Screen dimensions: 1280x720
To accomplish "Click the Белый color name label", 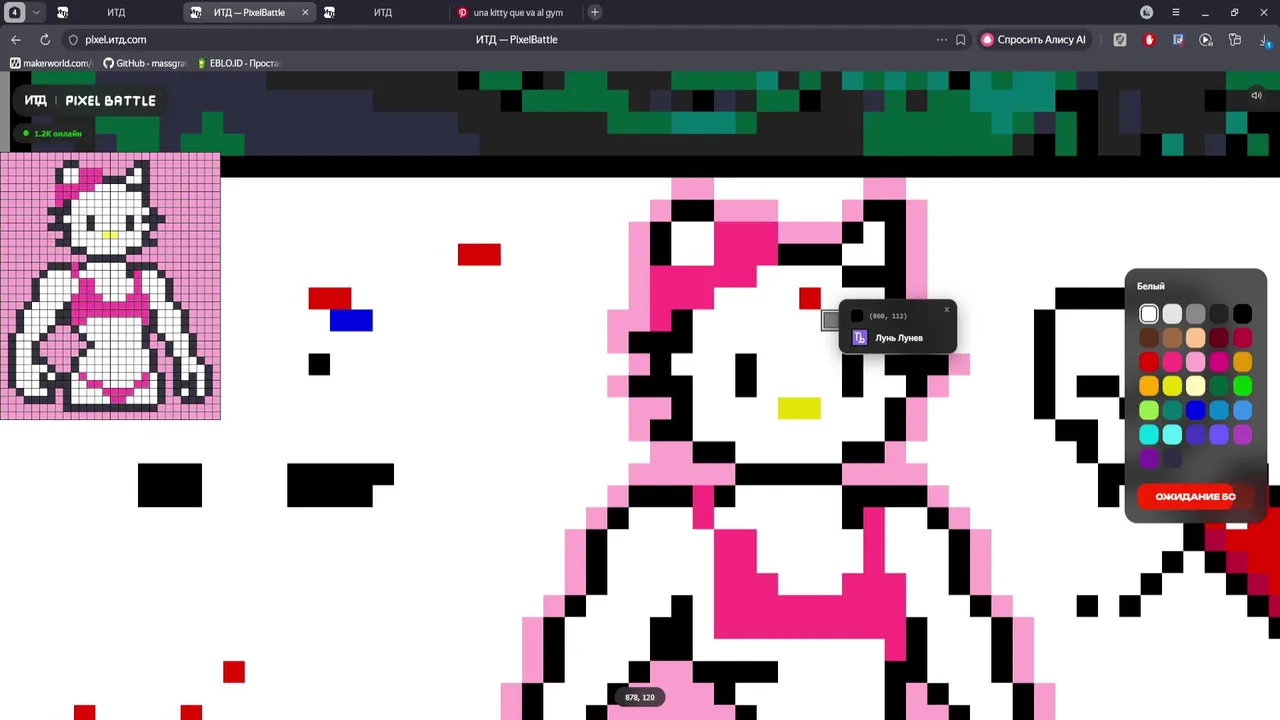I will (1151, 286).
